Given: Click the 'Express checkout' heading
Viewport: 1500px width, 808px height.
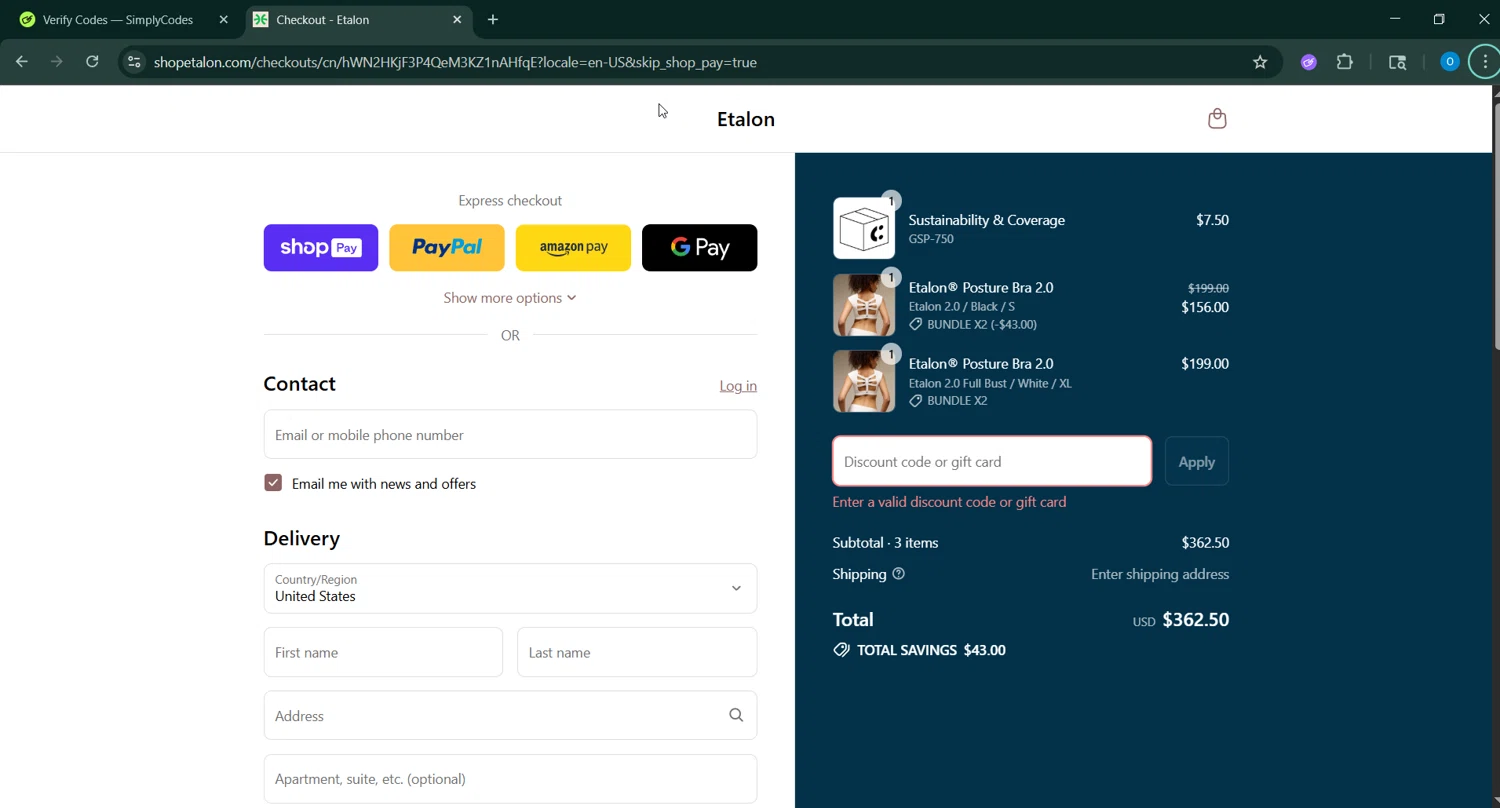Looking at the screenshot, I should pos(510,201).
